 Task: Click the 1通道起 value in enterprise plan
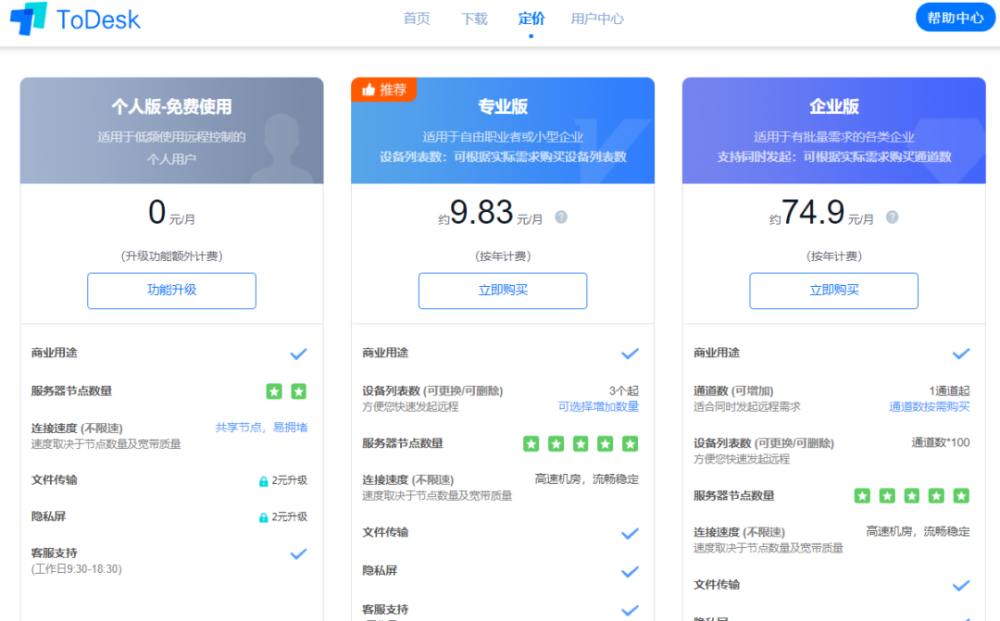(950, 391)
